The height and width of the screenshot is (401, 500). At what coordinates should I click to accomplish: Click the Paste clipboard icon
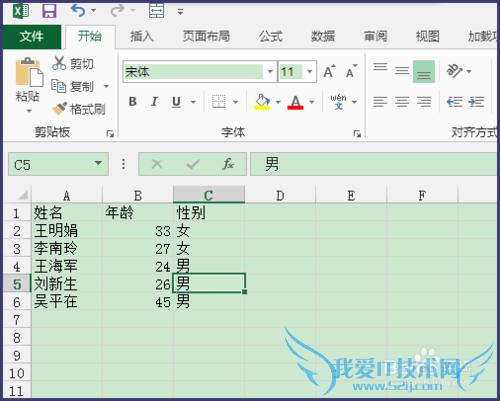(29, 72)
